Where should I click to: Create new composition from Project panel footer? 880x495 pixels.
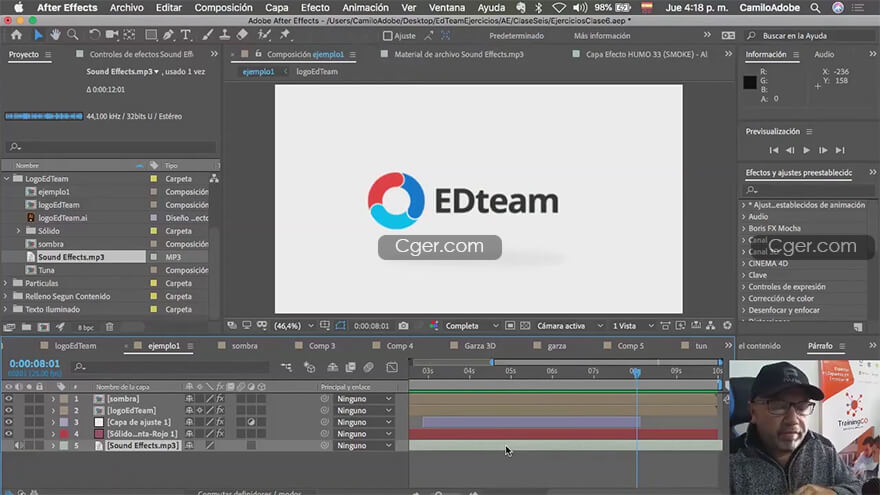[x=43, y=327]
